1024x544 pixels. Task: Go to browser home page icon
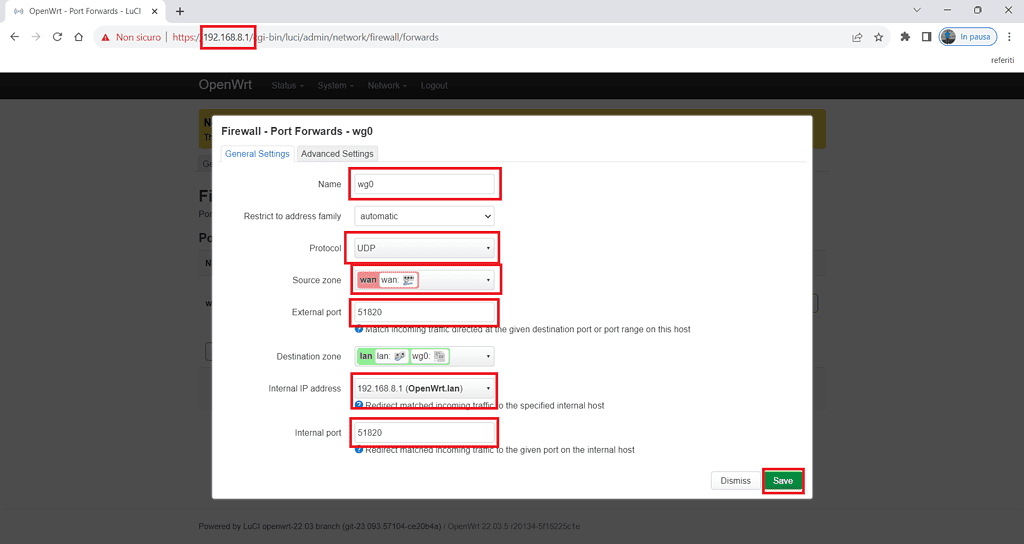coord(78,37)
